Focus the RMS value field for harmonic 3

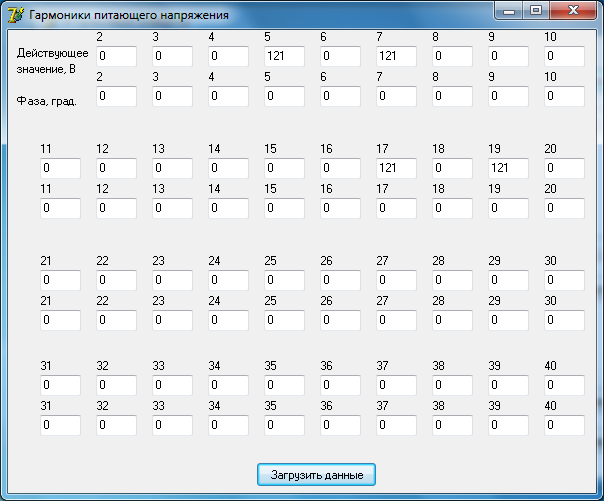tap(172, 56)
